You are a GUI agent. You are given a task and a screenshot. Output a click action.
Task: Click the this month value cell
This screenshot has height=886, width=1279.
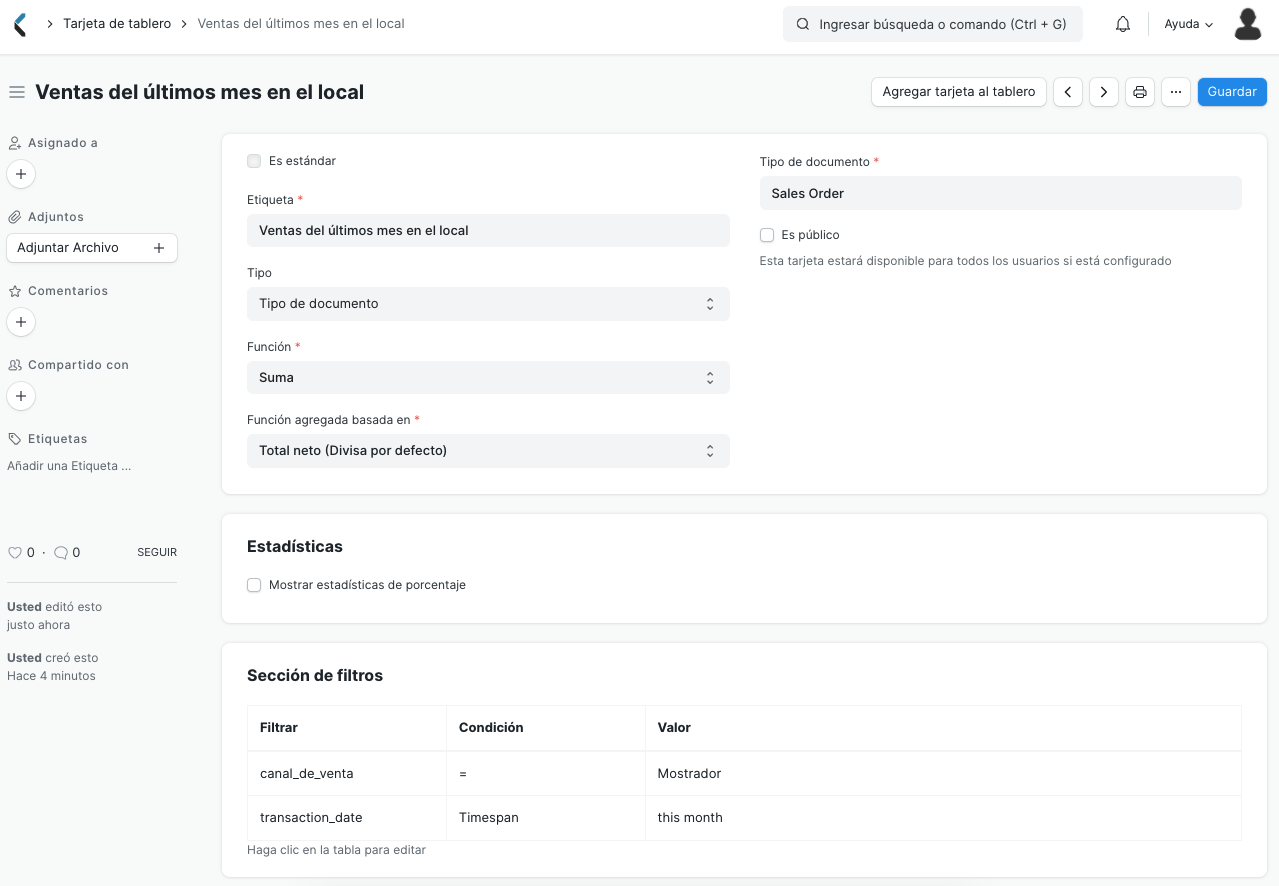pos(943,817)
